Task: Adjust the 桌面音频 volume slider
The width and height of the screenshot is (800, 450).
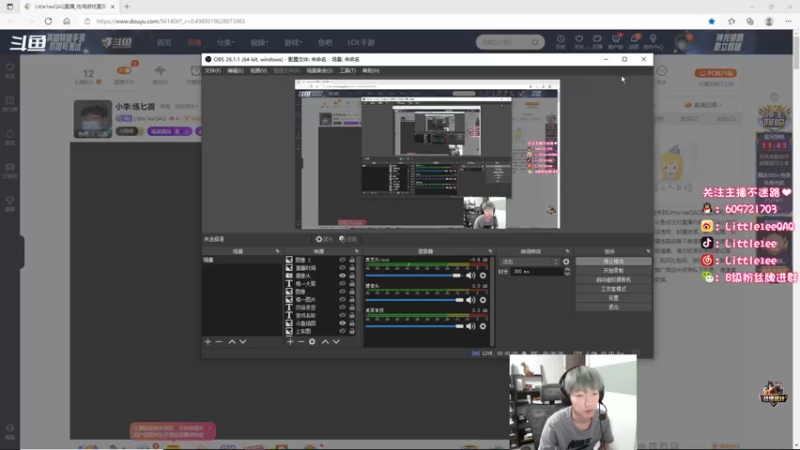Action: pos(414,326)
